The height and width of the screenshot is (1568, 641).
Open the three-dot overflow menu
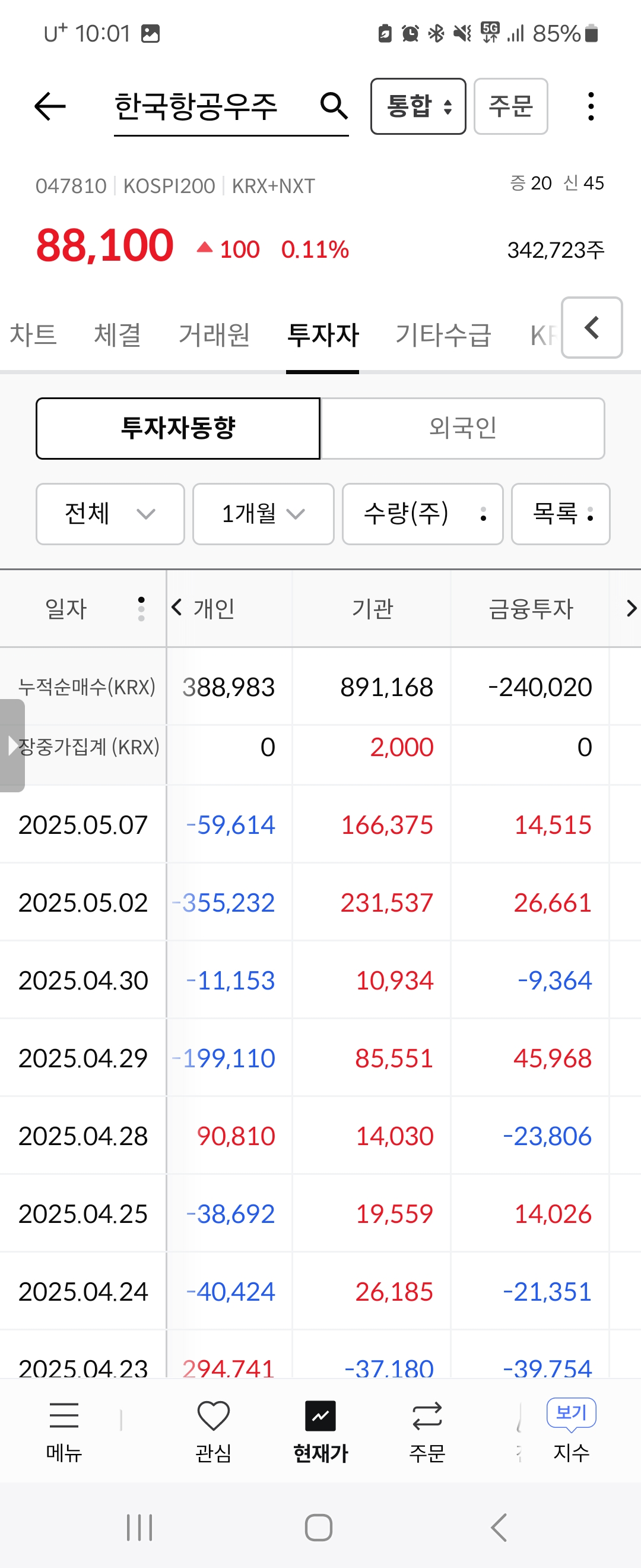click(x=591, y=106)
